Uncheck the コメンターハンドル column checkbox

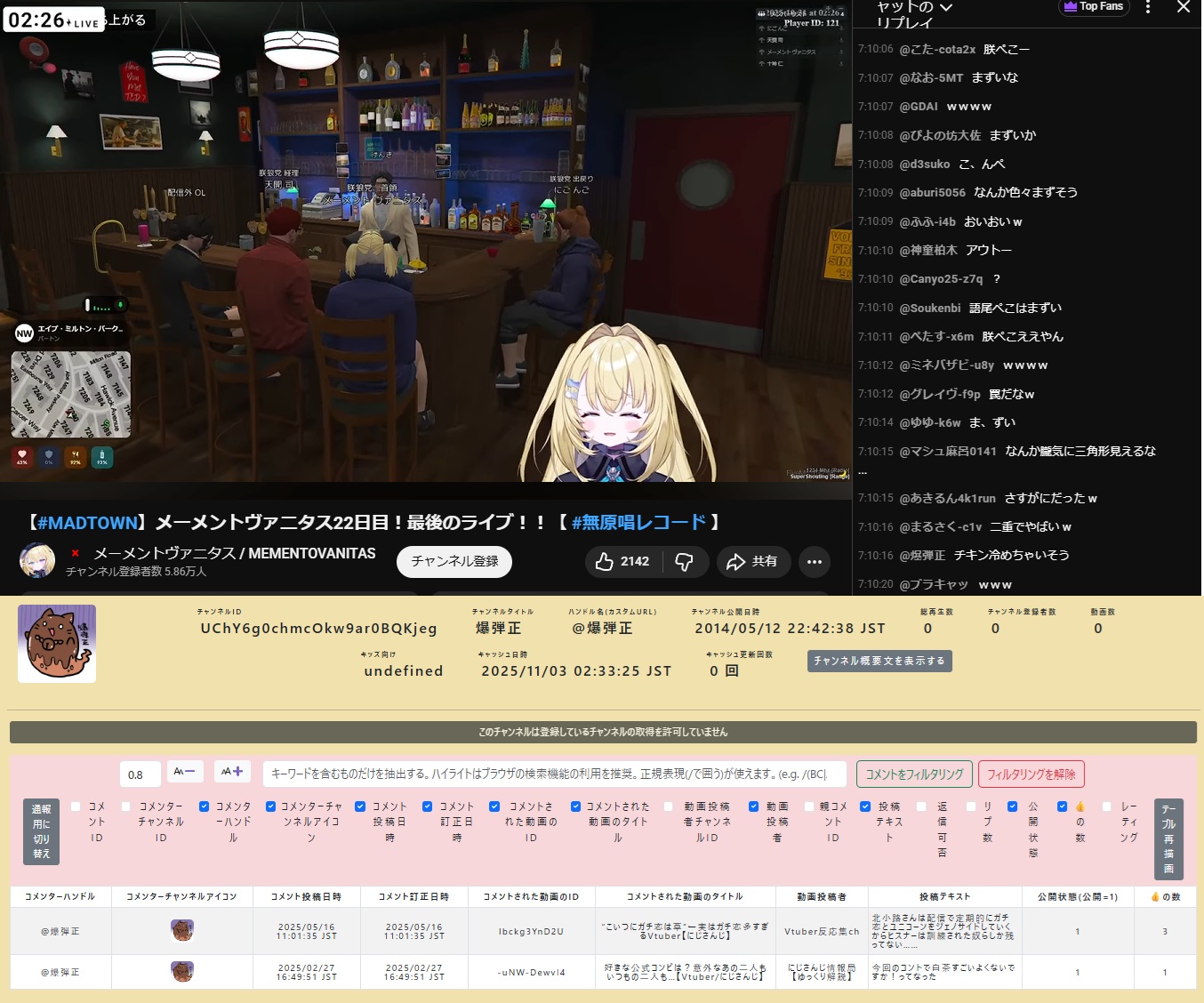tap(205, 806)
